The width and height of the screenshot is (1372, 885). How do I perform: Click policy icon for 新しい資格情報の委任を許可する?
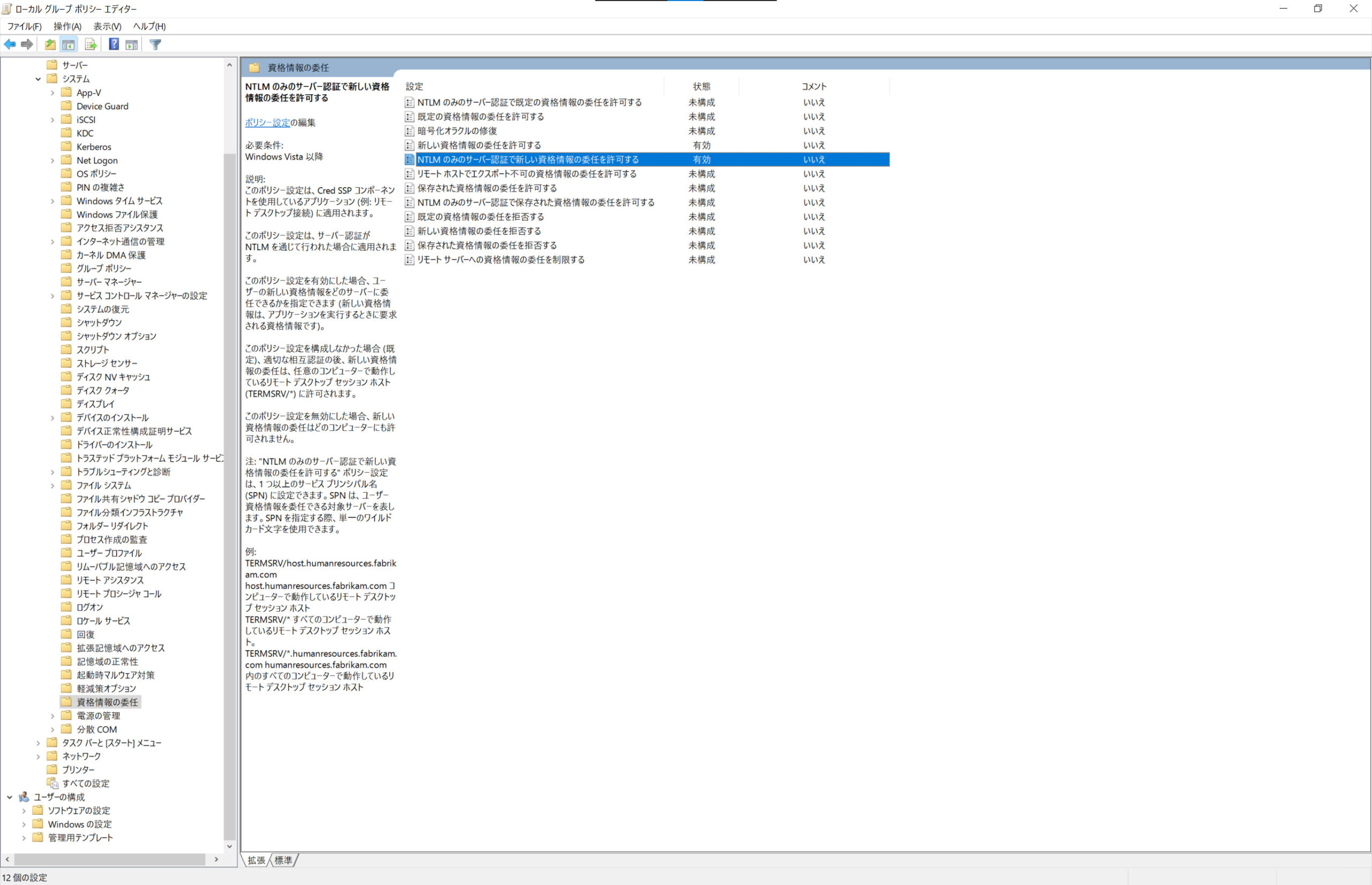[409, 145]
